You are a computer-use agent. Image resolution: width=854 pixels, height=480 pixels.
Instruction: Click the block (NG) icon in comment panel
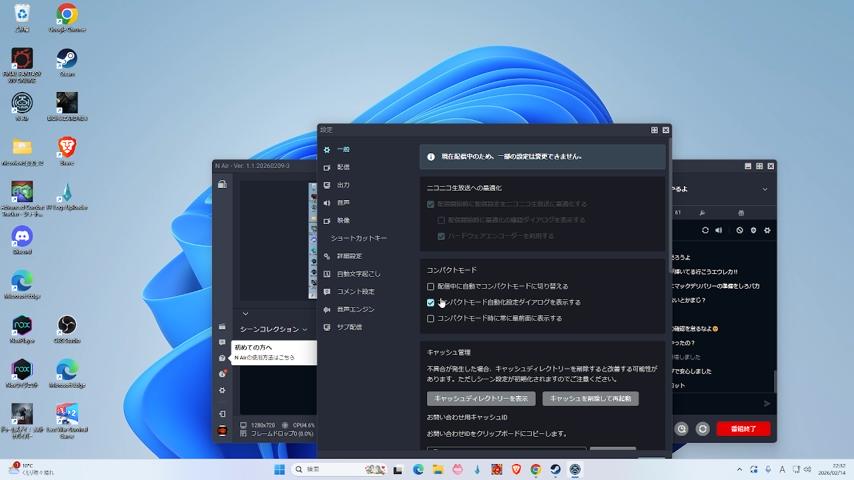(740, 230)
